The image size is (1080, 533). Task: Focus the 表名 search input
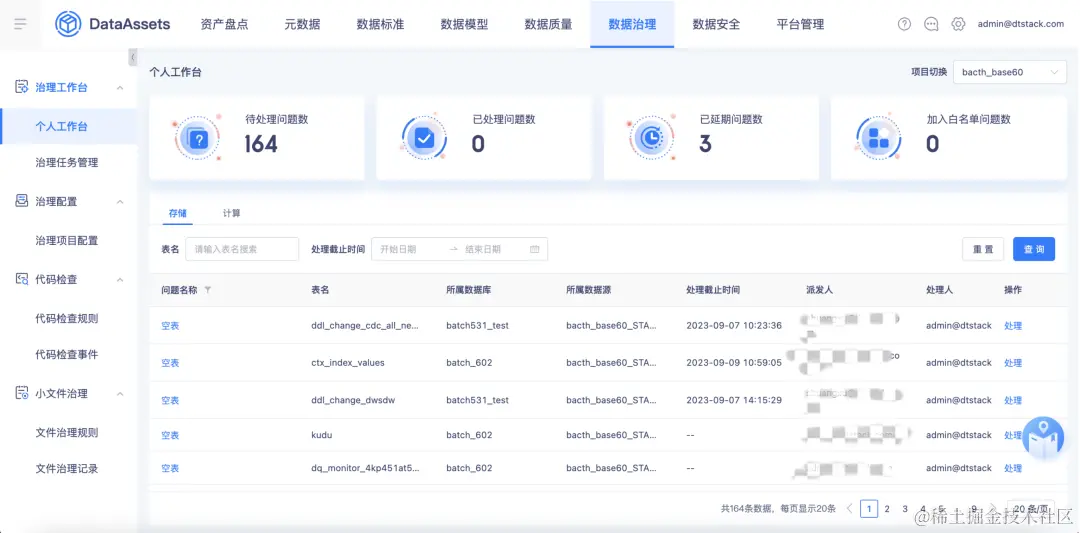[x=242, y=249]
